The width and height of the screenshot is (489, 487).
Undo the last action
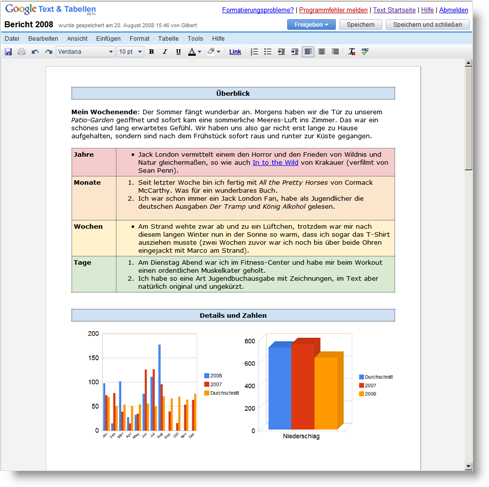pyautogui.click(x=35, y=52)
